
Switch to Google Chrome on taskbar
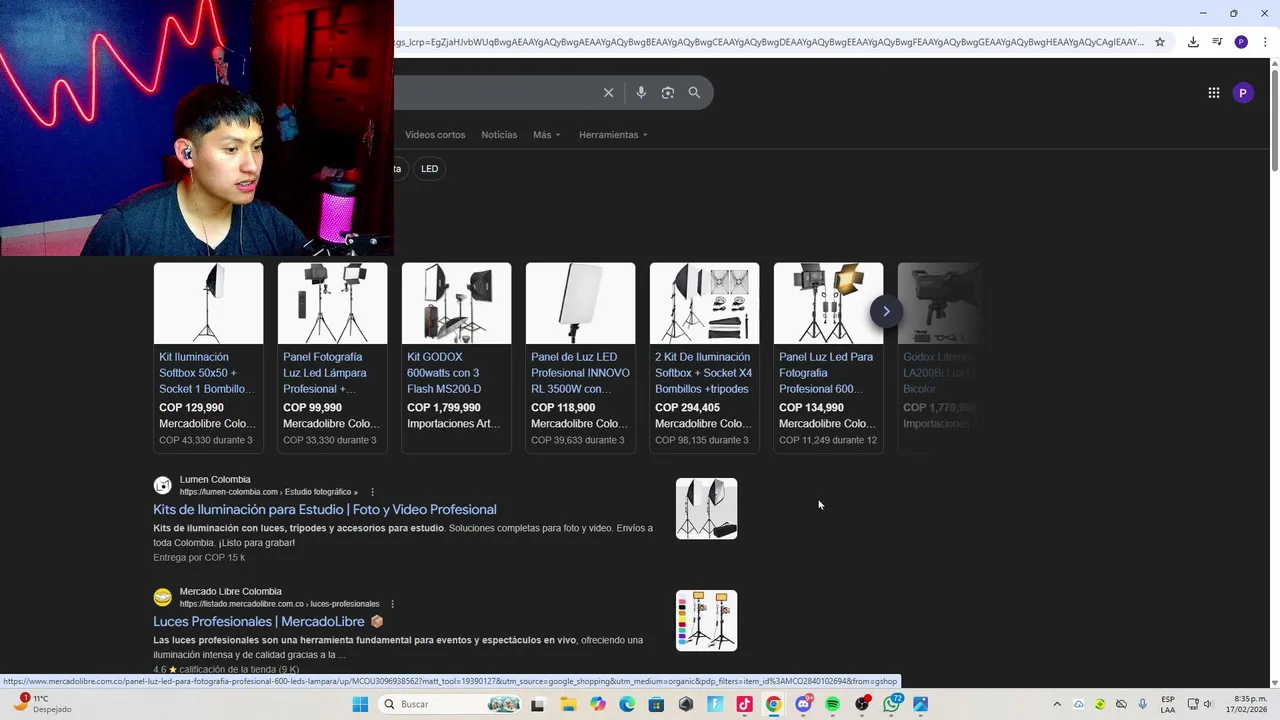773,704
